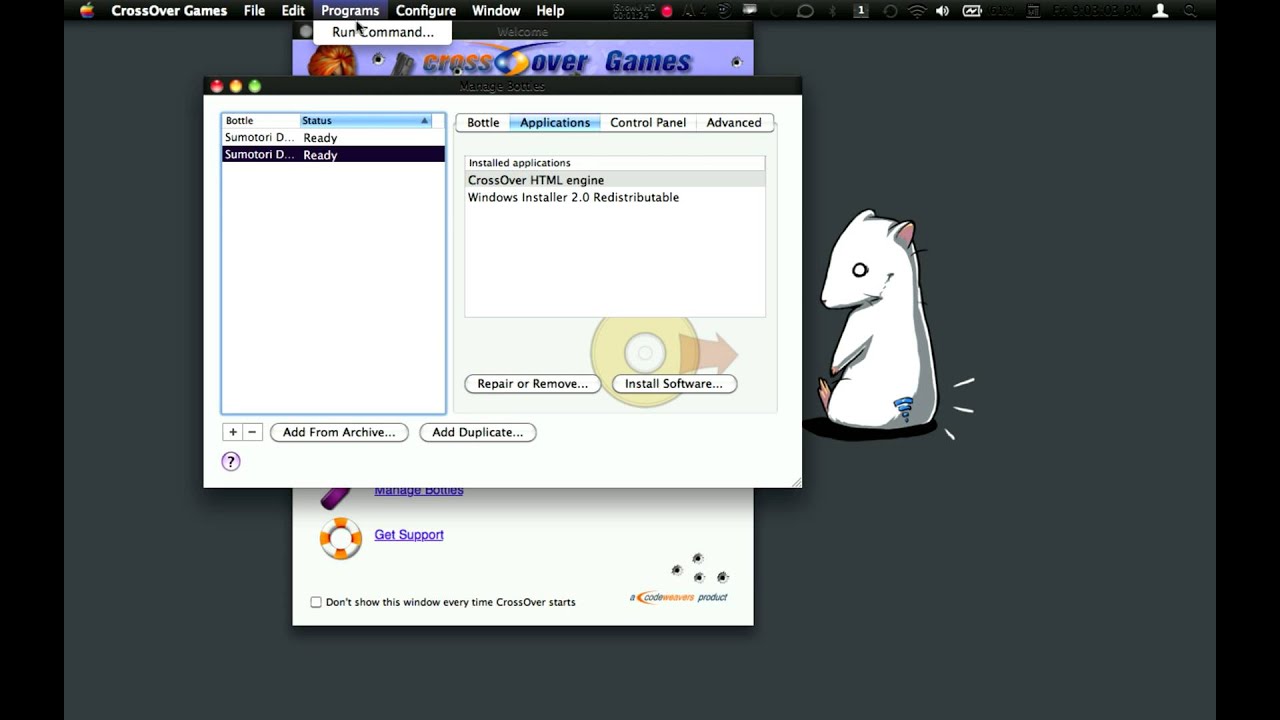Open the volume control in menu bar
1280x720 pixels.
(x=942, y=11)
